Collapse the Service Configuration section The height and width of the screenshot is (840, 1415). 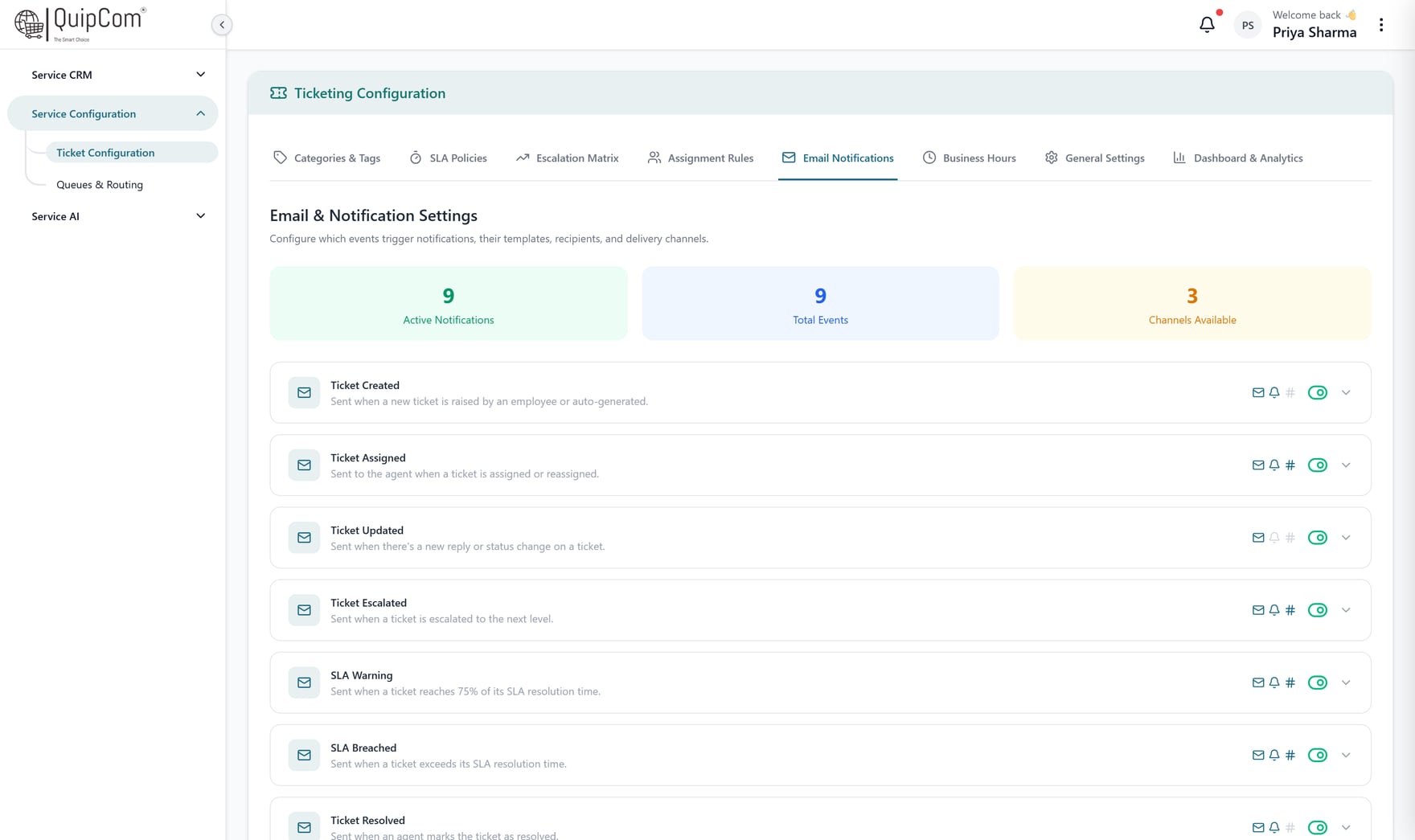(x=113, y=114)
